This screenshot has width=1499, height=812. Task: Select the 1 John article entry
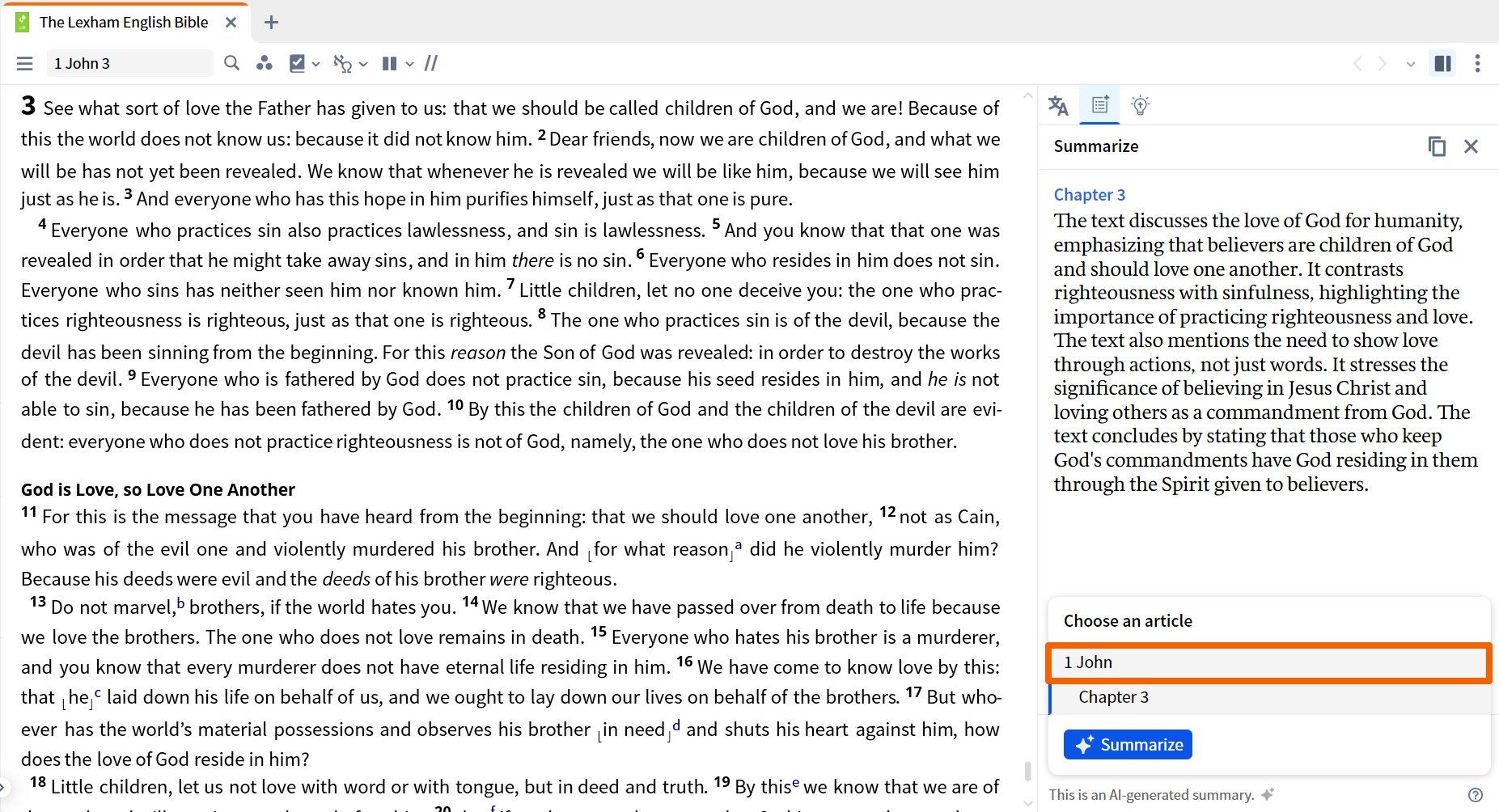(x=1269, y=662)
